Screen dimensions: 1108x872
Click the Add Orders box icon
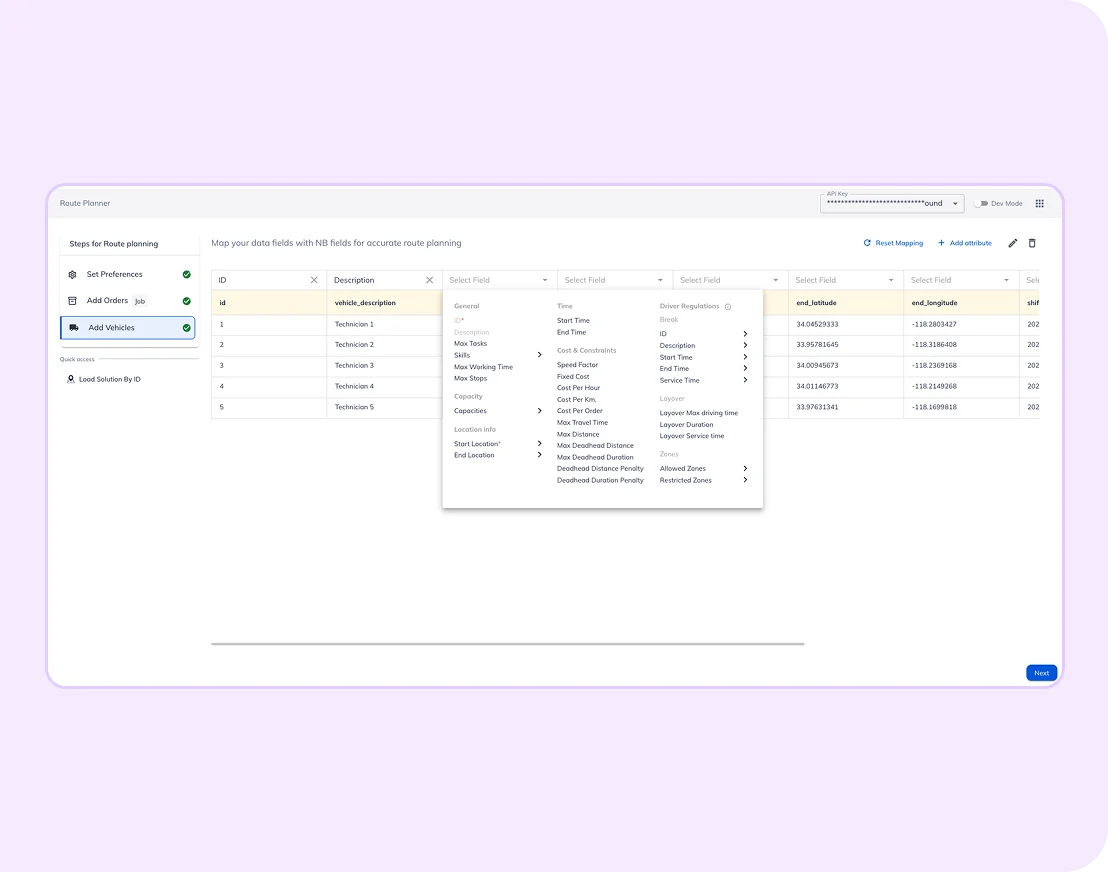click(72, 301)
